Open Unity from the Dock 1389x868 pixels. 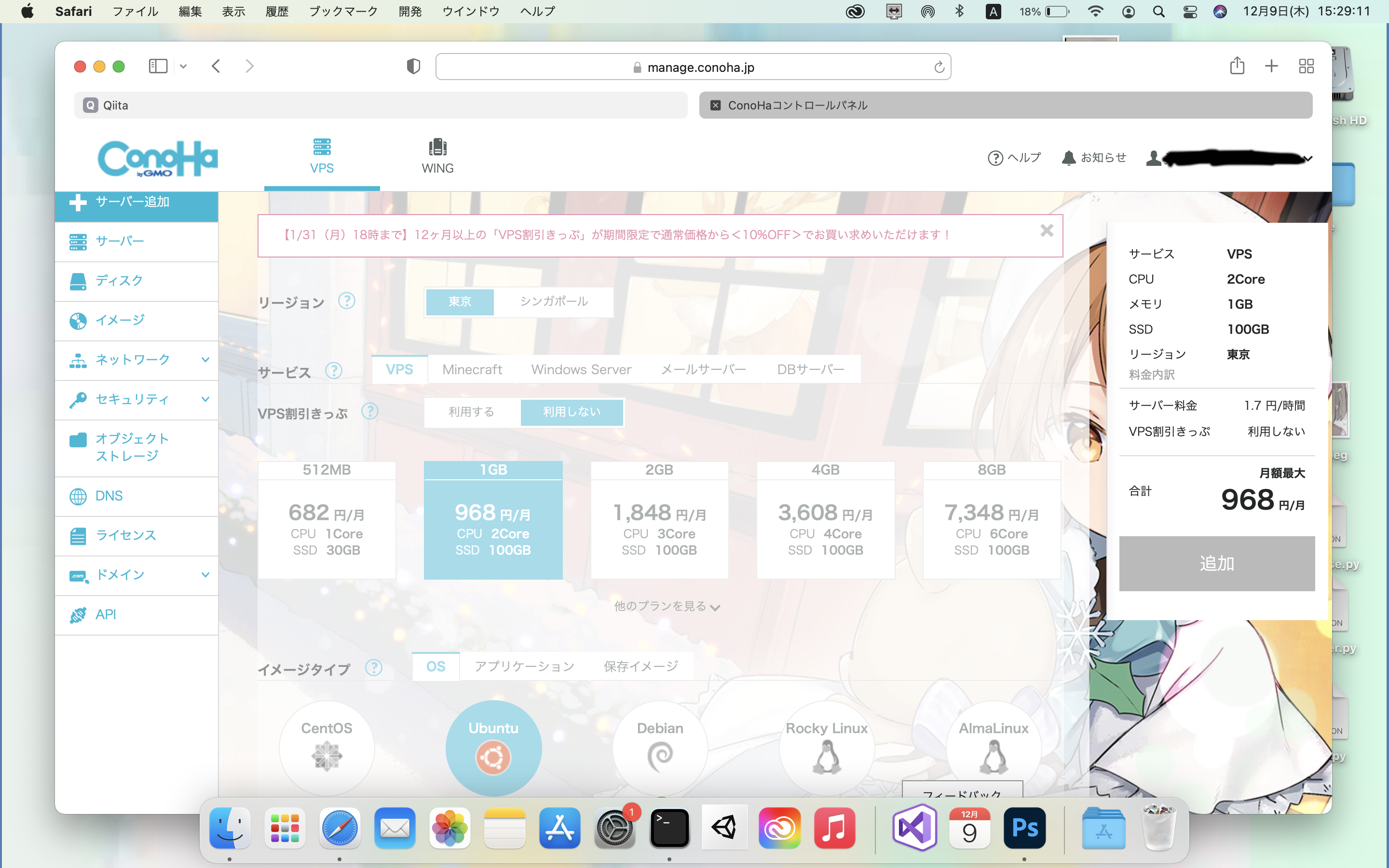click(724, 827)
